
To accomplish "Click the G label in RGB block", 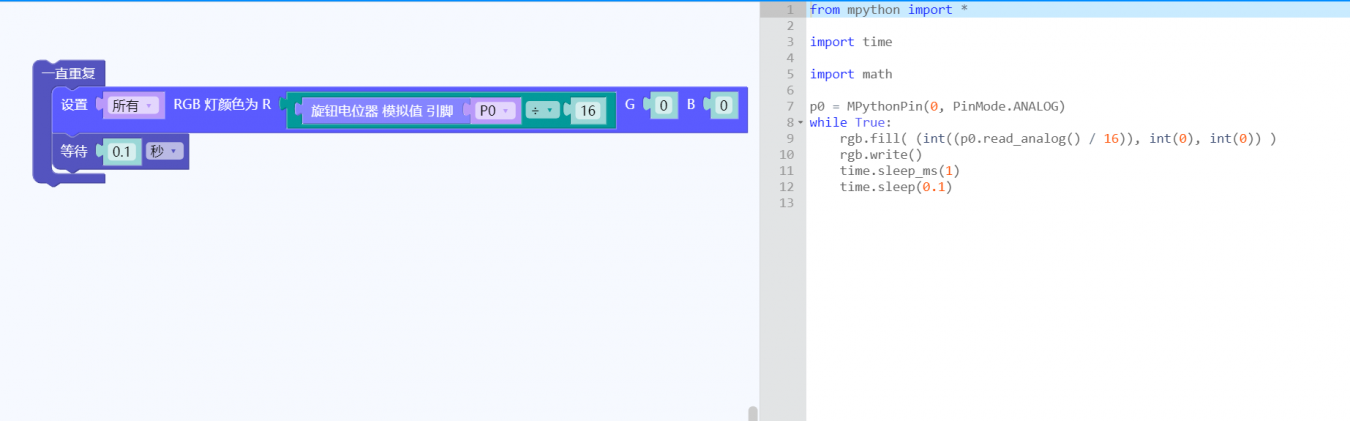I will [630, 104].
